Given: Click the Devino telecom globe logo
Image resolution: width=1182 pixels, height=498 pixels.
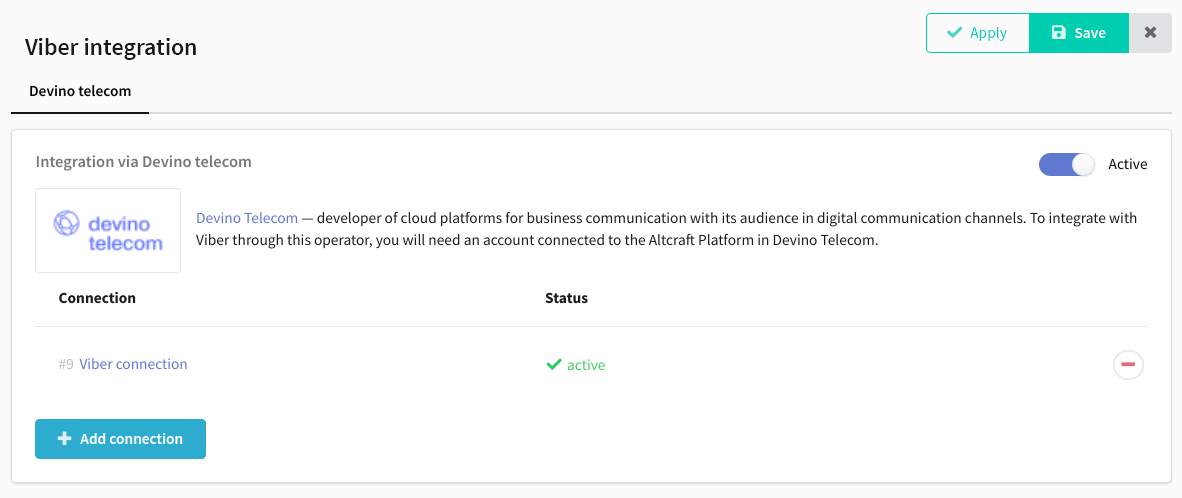Looking at the screenshot, I should coord(66,224).
